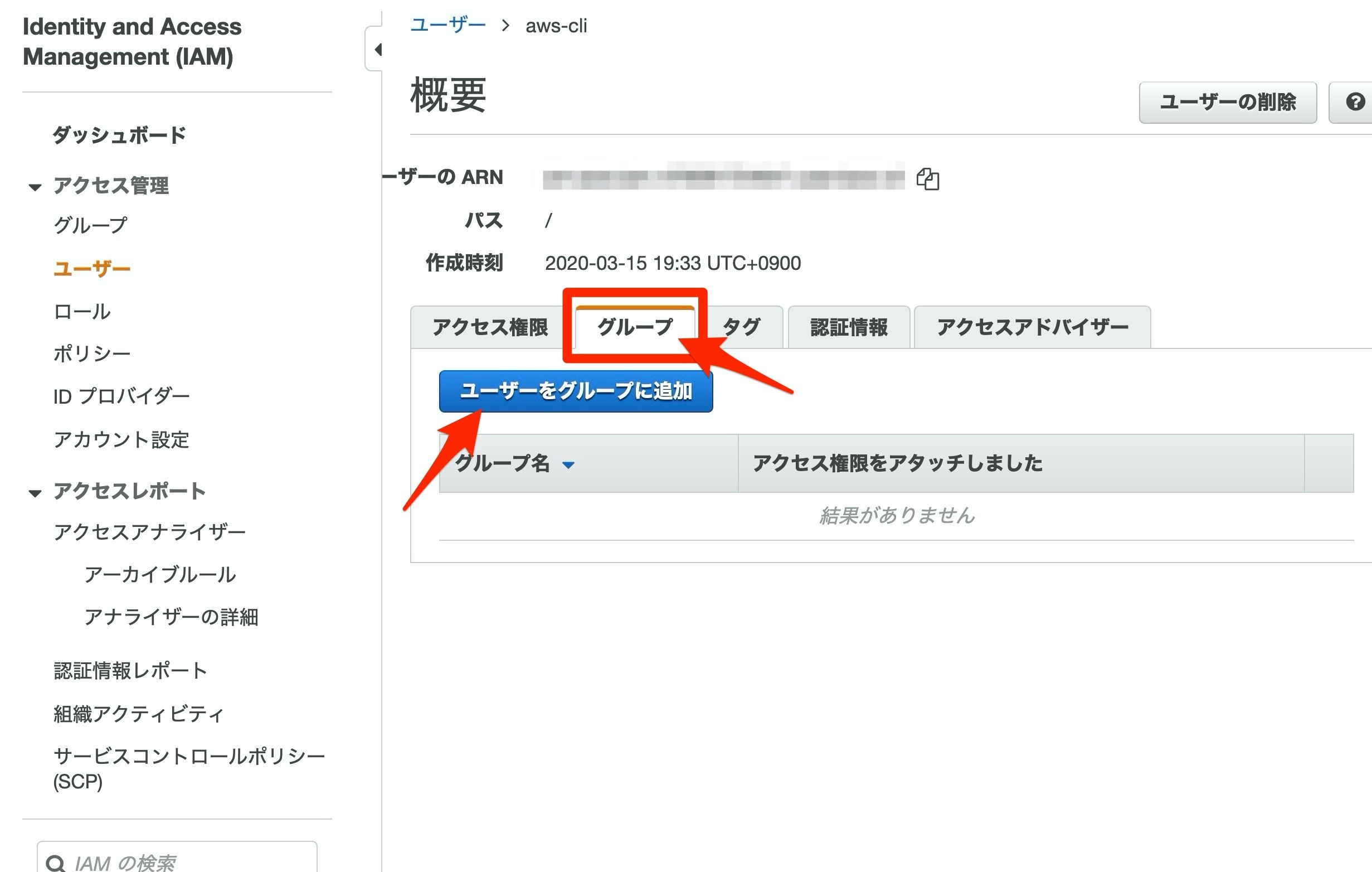
Task: Copy the user ARN with the copy icon
Action: click(928, 179)
